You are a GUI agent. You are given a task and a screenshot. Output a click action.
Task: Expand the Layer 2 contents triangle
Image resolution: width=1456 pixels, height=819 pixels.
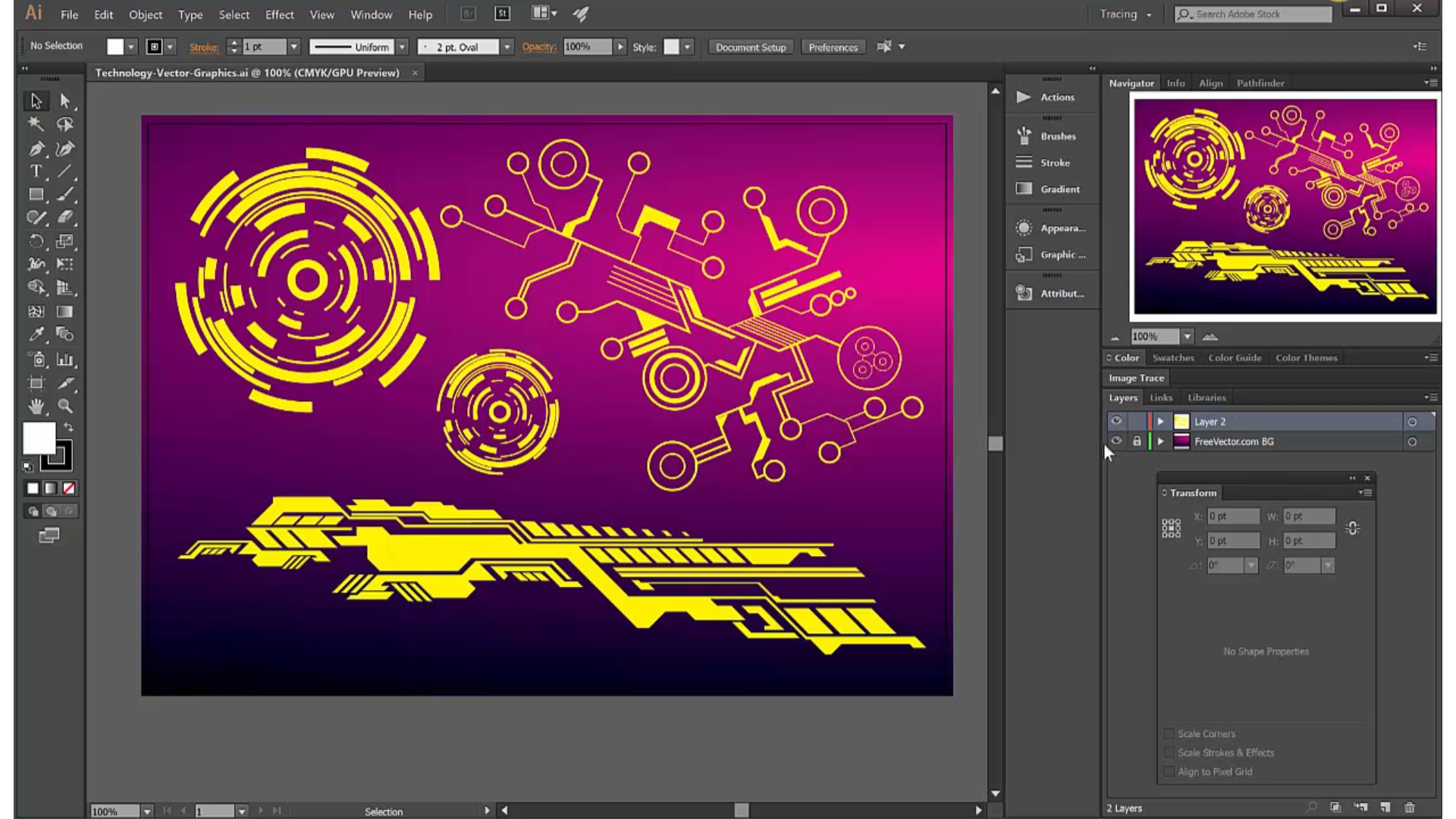click(1159, 422)
